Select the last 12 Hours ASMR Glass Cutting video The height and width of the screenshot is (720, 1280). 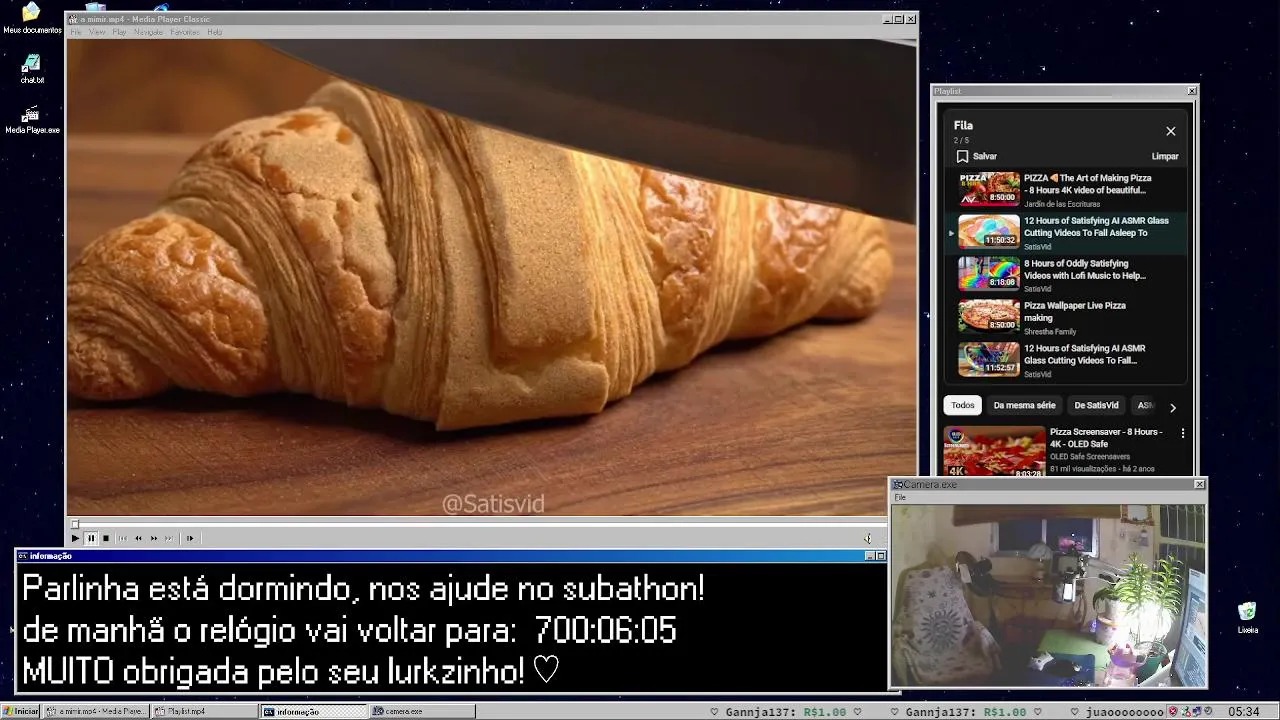click(1066, 360)
